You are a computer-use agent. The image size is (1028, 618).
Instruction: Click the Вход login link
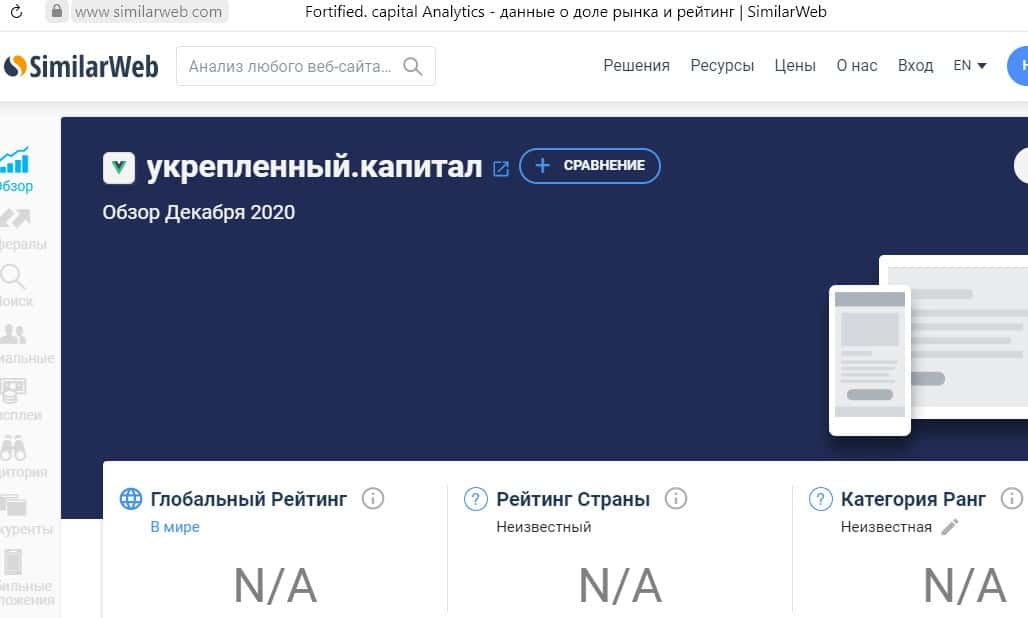click(915, 66)
